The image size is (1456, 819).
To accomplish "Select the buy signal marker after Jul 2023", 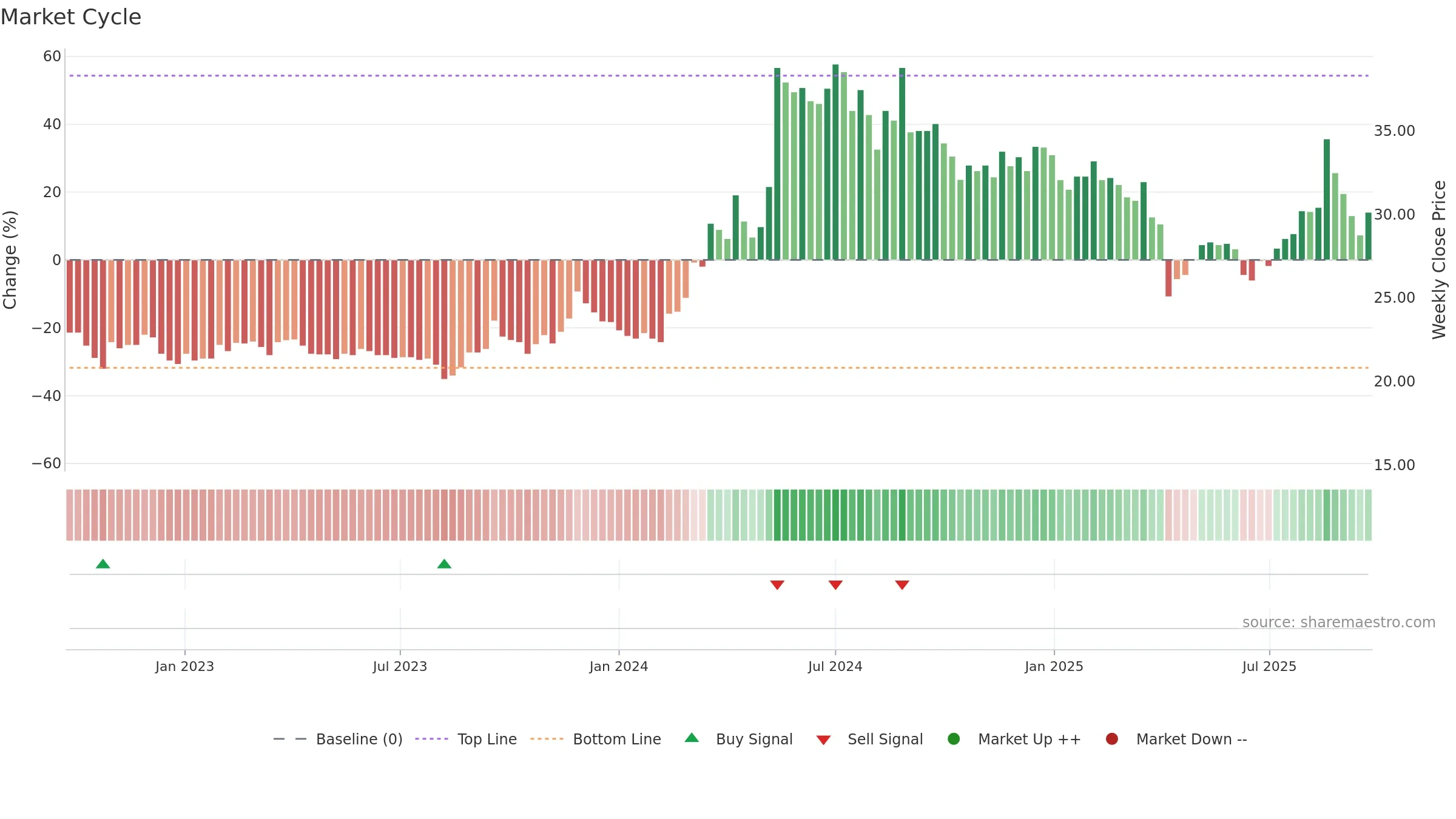I will tap(444, 564).
